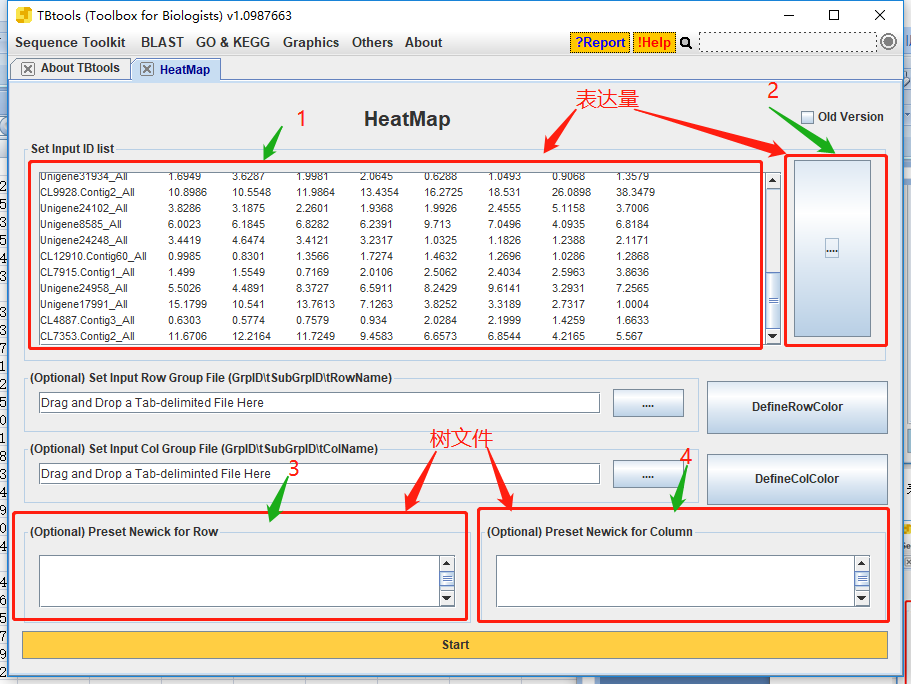Click the !Help button
This screenshot has width=911, height=684.
pyautogui.click(x=654, y=42)
